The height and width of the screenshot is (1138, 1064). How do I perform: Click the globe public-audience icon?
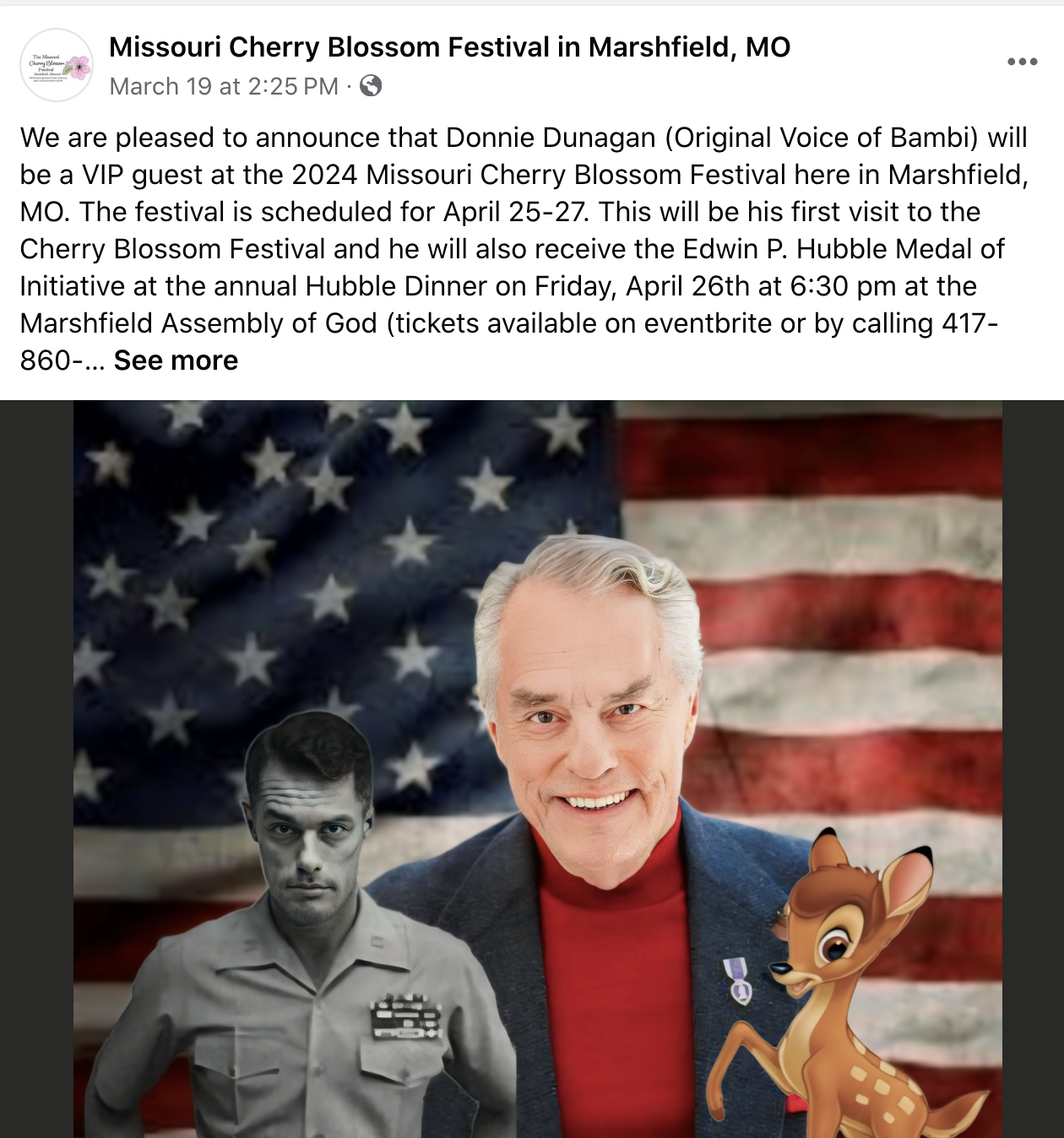tap(371, 85)
